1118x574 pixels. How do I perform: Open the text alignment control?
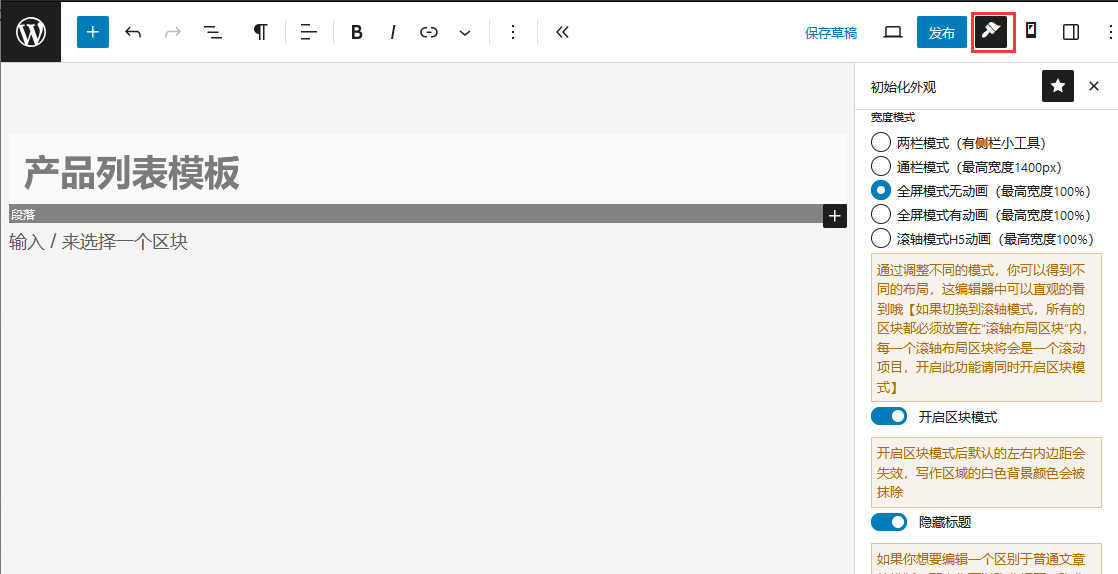(308, 32)
